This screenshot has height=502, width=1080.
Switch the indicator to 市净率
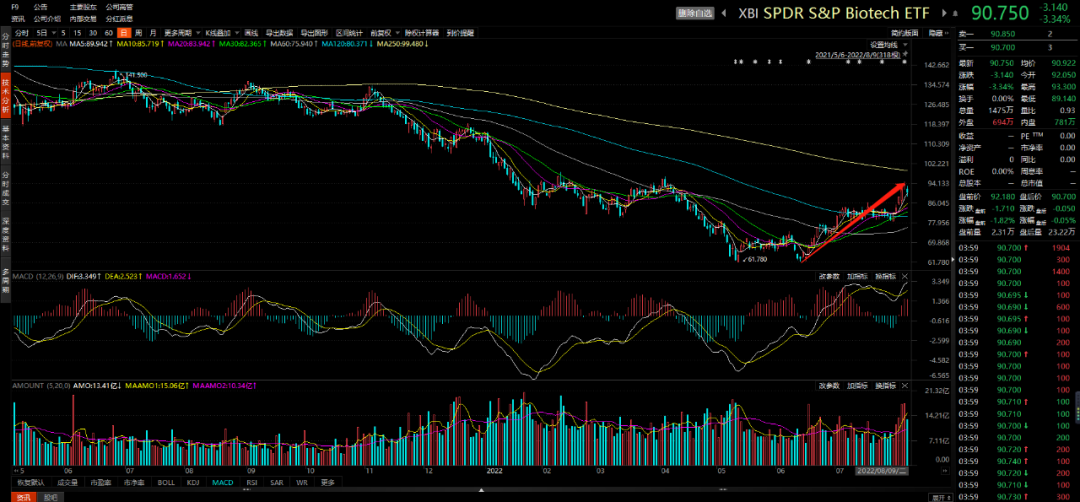pos(135,483)
